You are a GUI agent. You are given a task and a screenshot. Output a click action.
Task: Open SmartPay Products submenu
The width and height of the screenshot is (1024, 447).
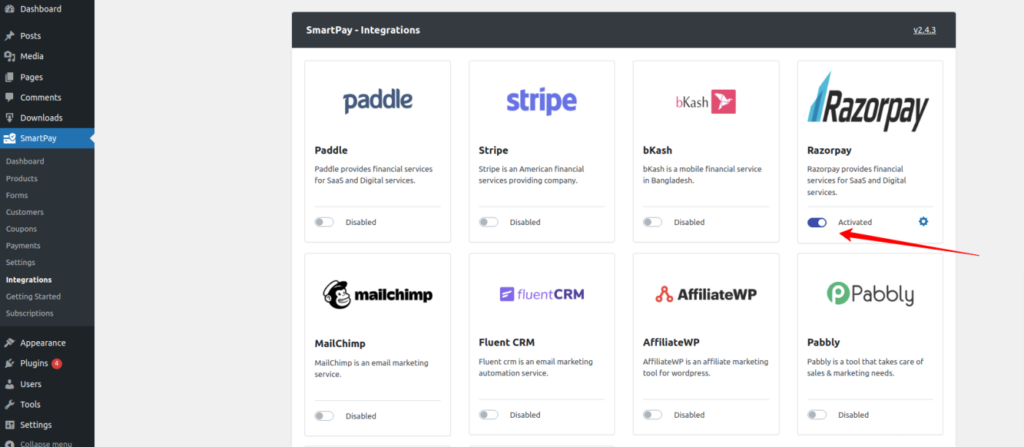pyautogui.click(x=22, y=178)
